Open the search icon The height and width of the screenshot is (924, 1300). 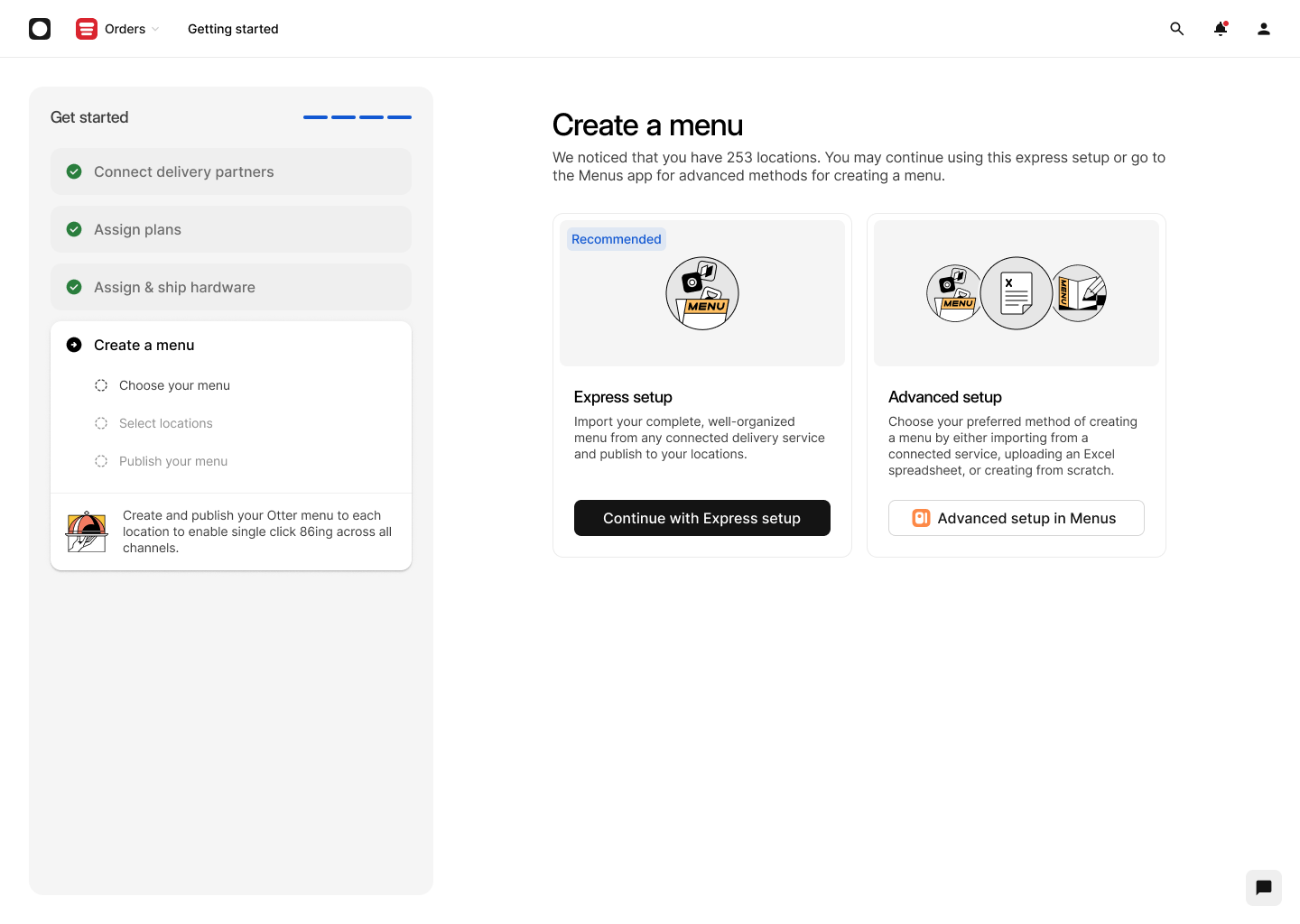pyautogui.click(x=1177, y=29)
